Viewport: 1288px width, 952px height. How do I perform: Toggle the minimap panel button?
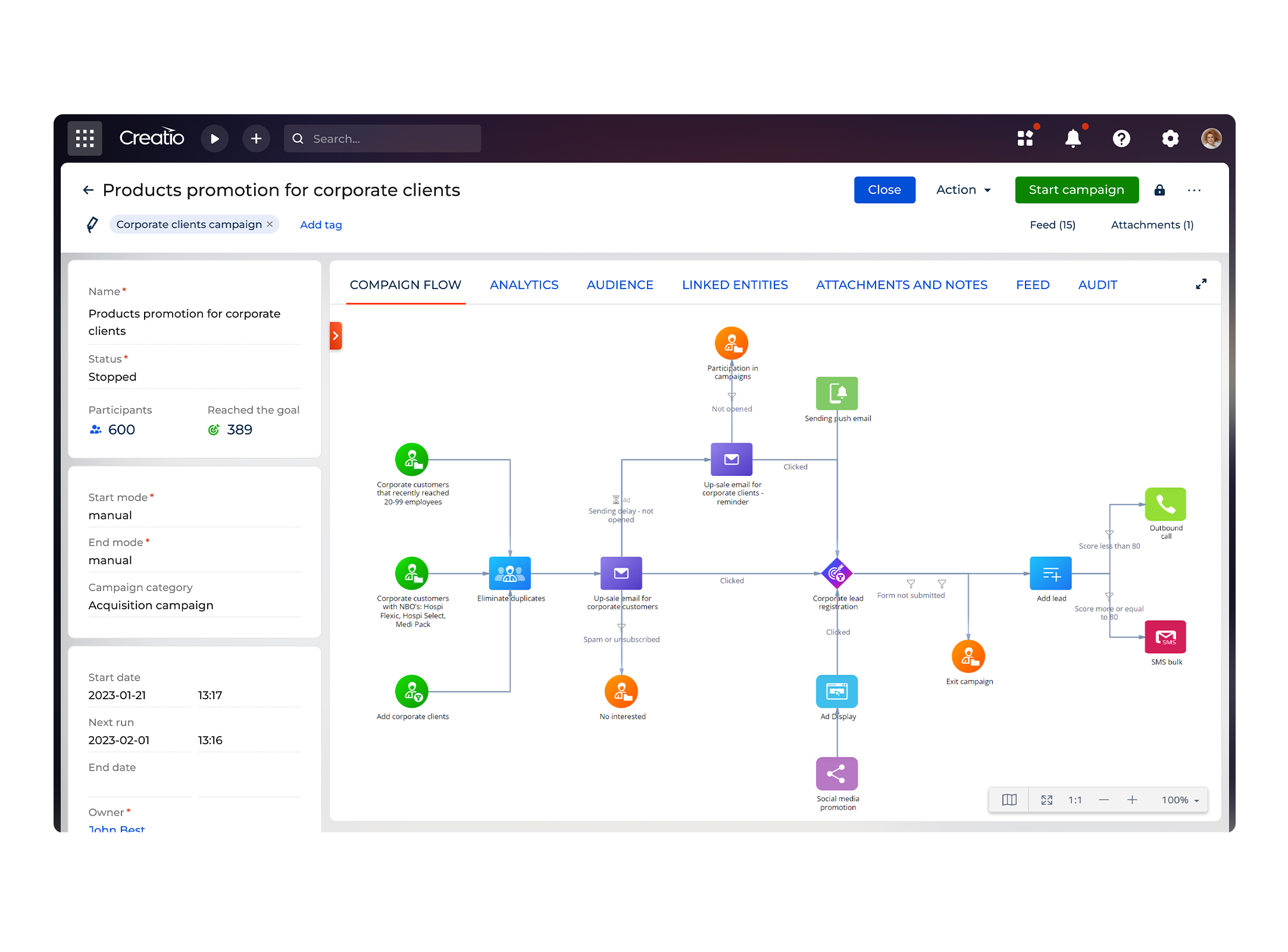click(1009, 800)
